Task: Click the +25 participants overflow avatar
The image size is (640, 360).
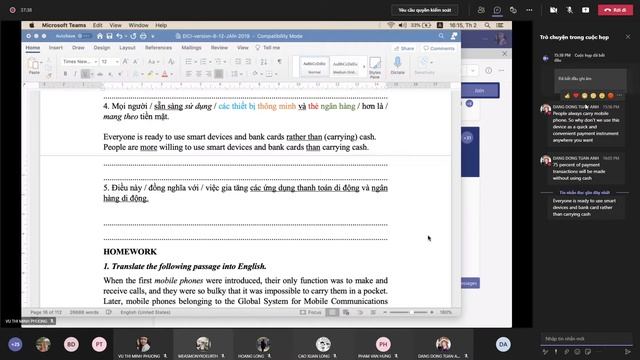Action: (16, 344)
